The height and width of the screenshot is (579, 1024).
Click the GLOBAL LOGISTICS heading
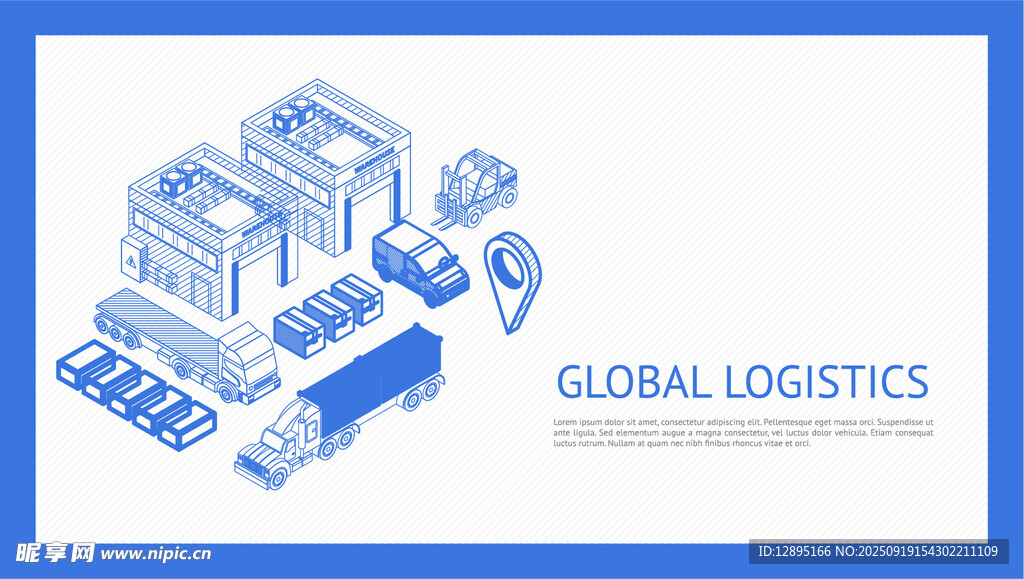point(742,382)
